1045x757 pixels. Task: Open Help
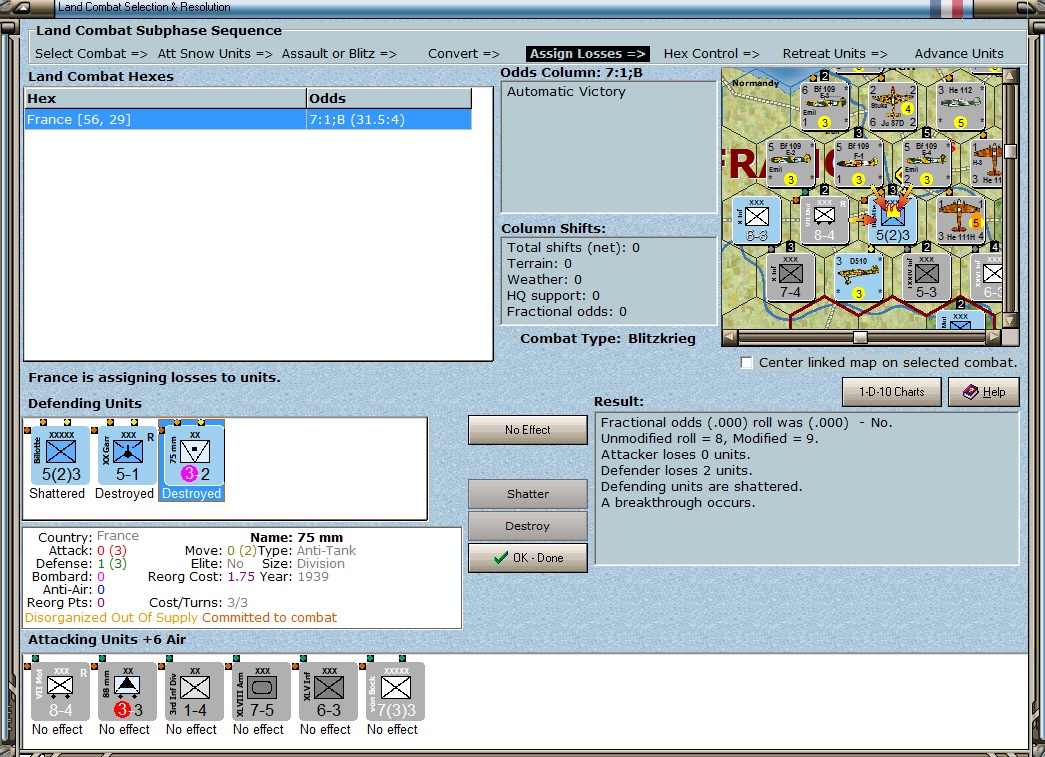point(984,392)
